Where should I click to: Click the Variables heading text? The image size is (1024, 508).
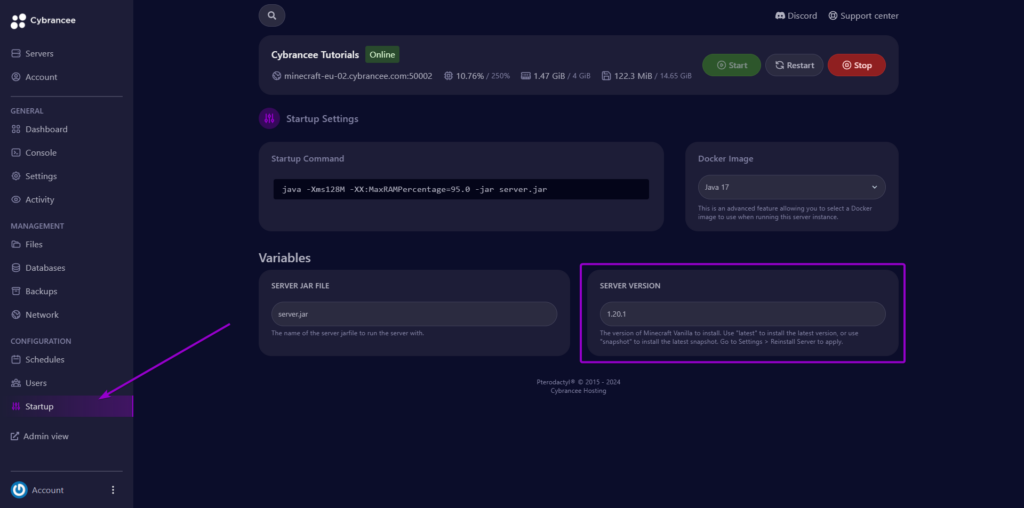(x=285, y=258)
